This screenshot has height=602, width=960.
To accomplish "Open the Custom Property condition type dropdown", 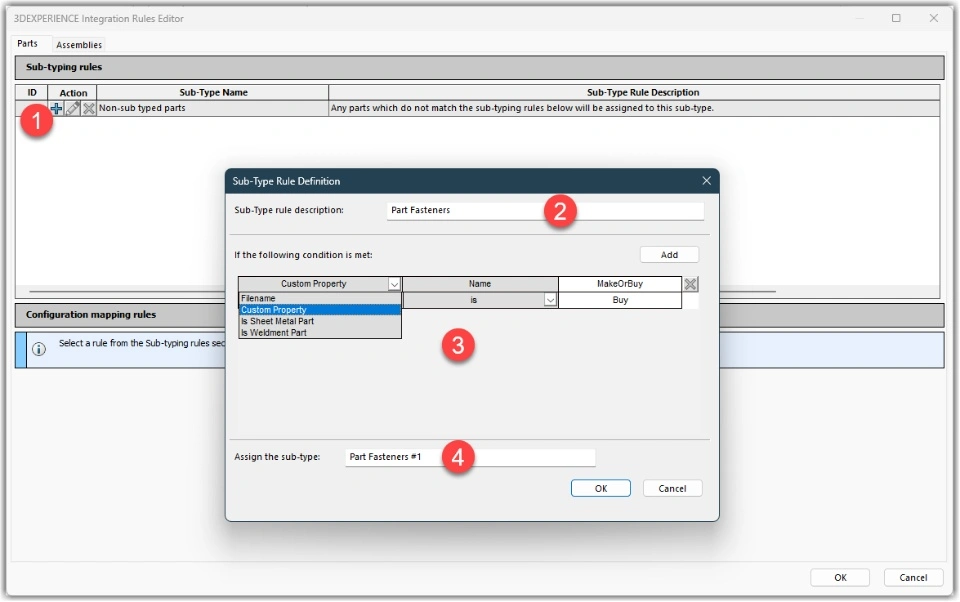I will (x=394, y=284).
